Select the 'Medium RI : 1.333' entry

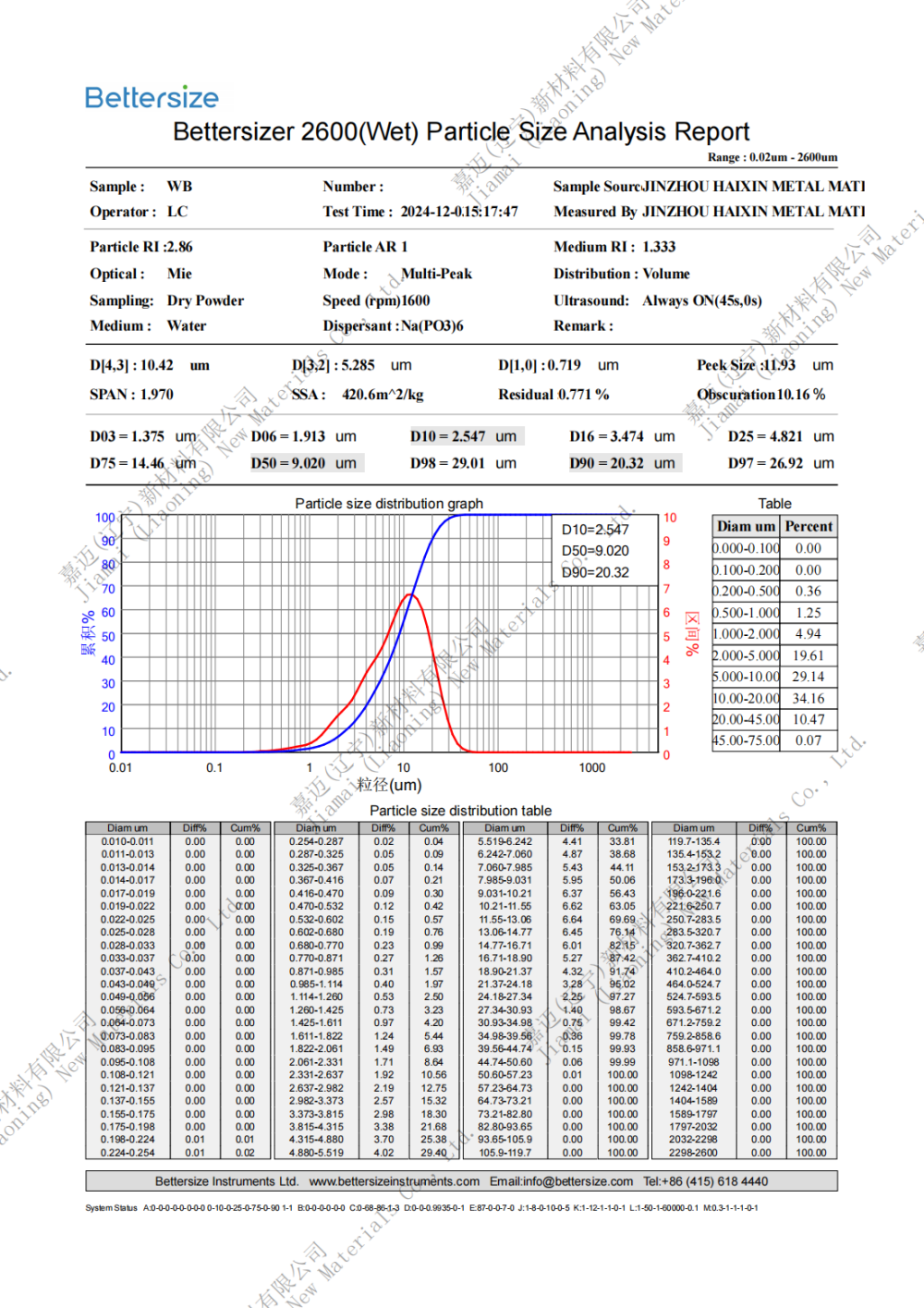[x=614, y=247]
